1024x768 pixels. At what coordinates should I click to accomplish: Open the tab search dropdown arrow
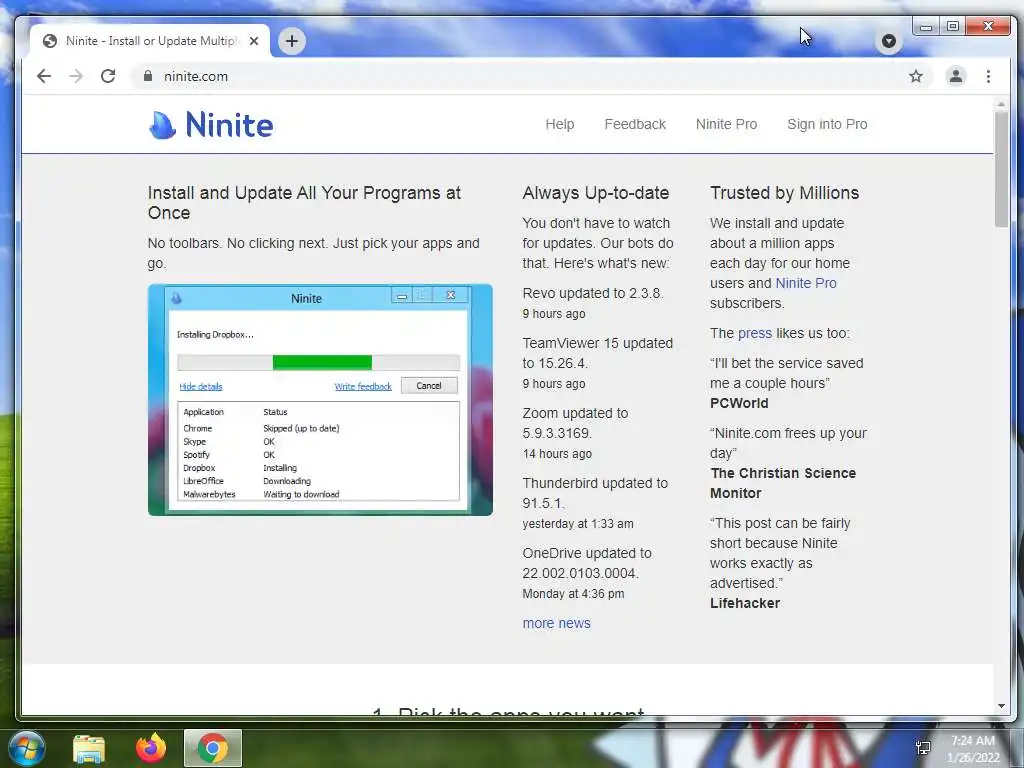click(888, 41)
